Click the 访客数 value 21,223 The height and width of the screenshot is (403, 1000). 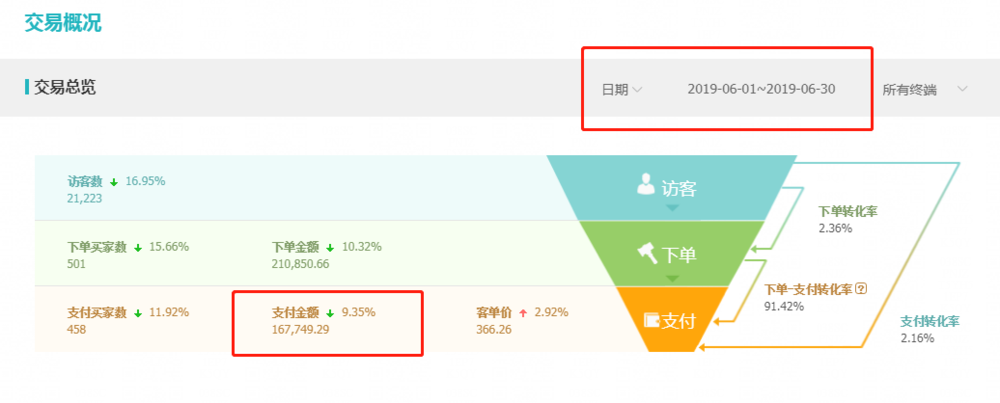84,198
